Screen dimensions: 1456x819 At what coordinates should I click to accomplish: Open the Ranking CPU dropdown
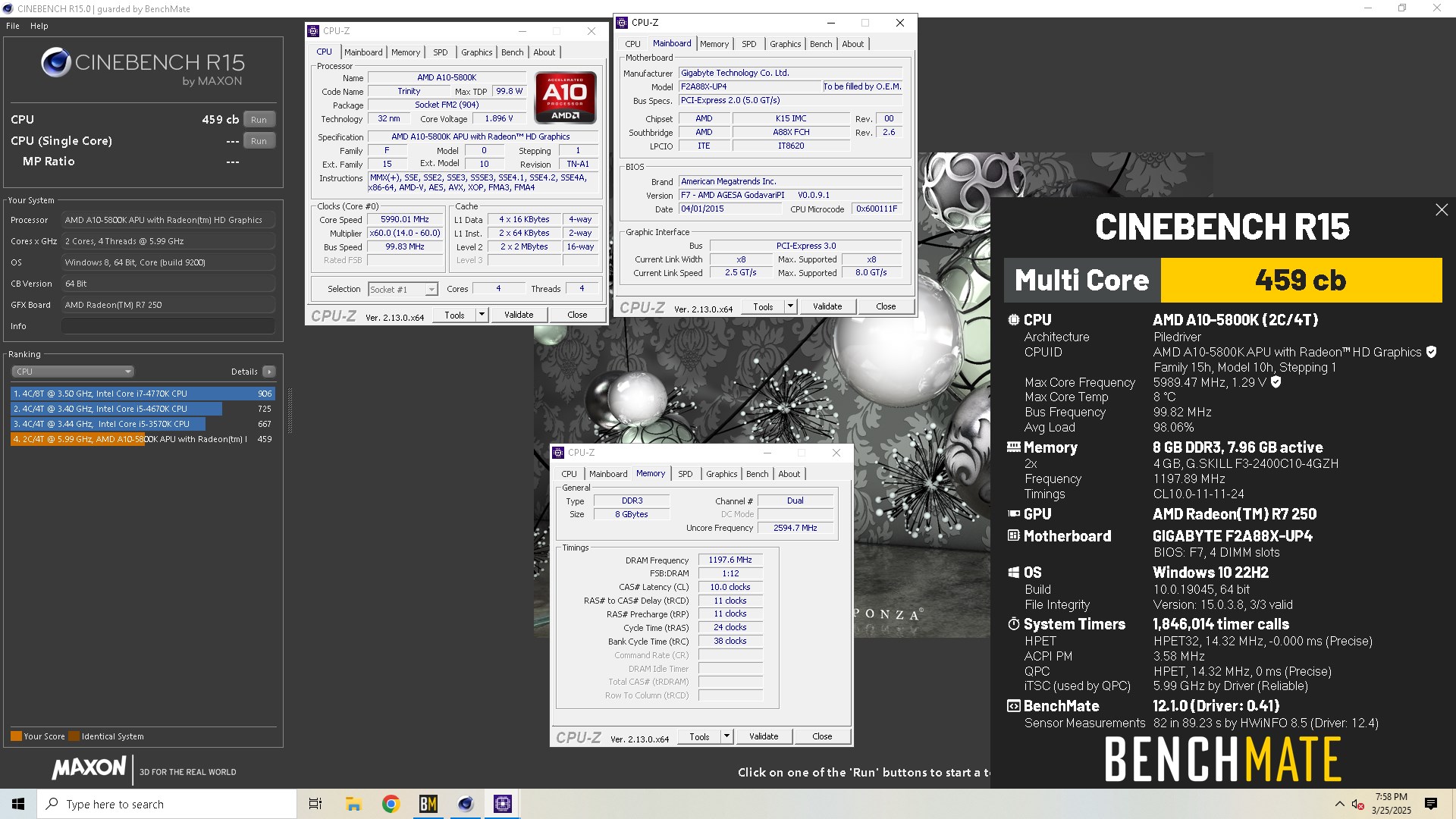click(x=73, y=372)
